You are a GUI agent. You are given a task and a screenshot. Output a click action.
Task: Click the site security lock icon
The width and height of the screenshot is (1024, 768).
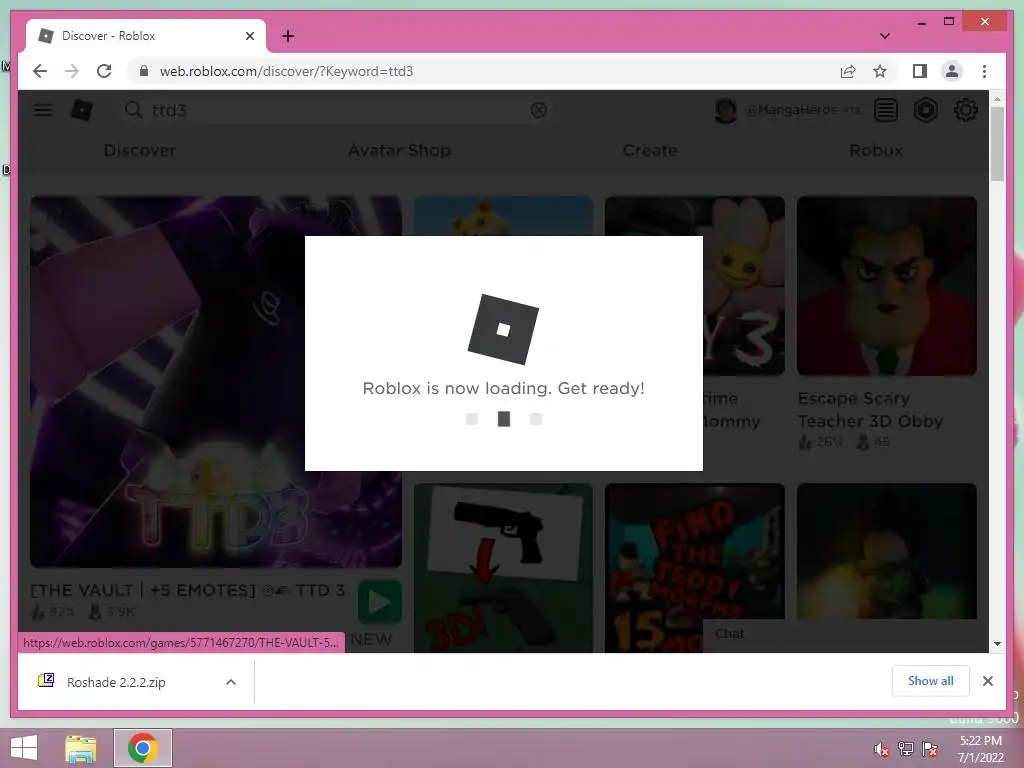click(144, 71)
